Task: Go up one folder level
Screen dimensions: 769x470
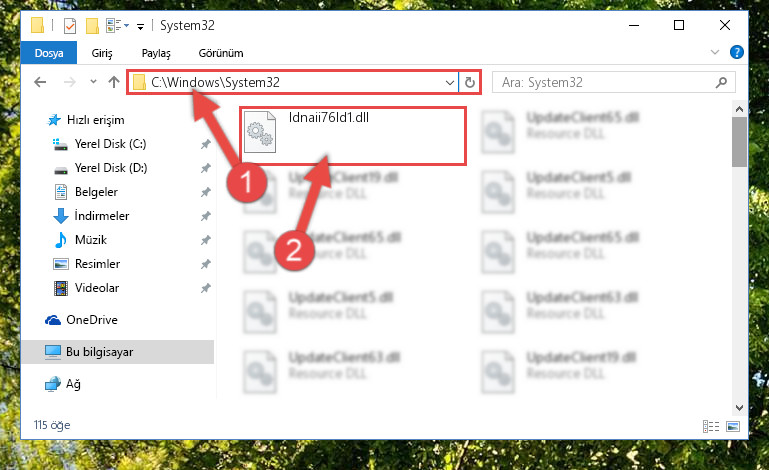Action: (114, 82)
